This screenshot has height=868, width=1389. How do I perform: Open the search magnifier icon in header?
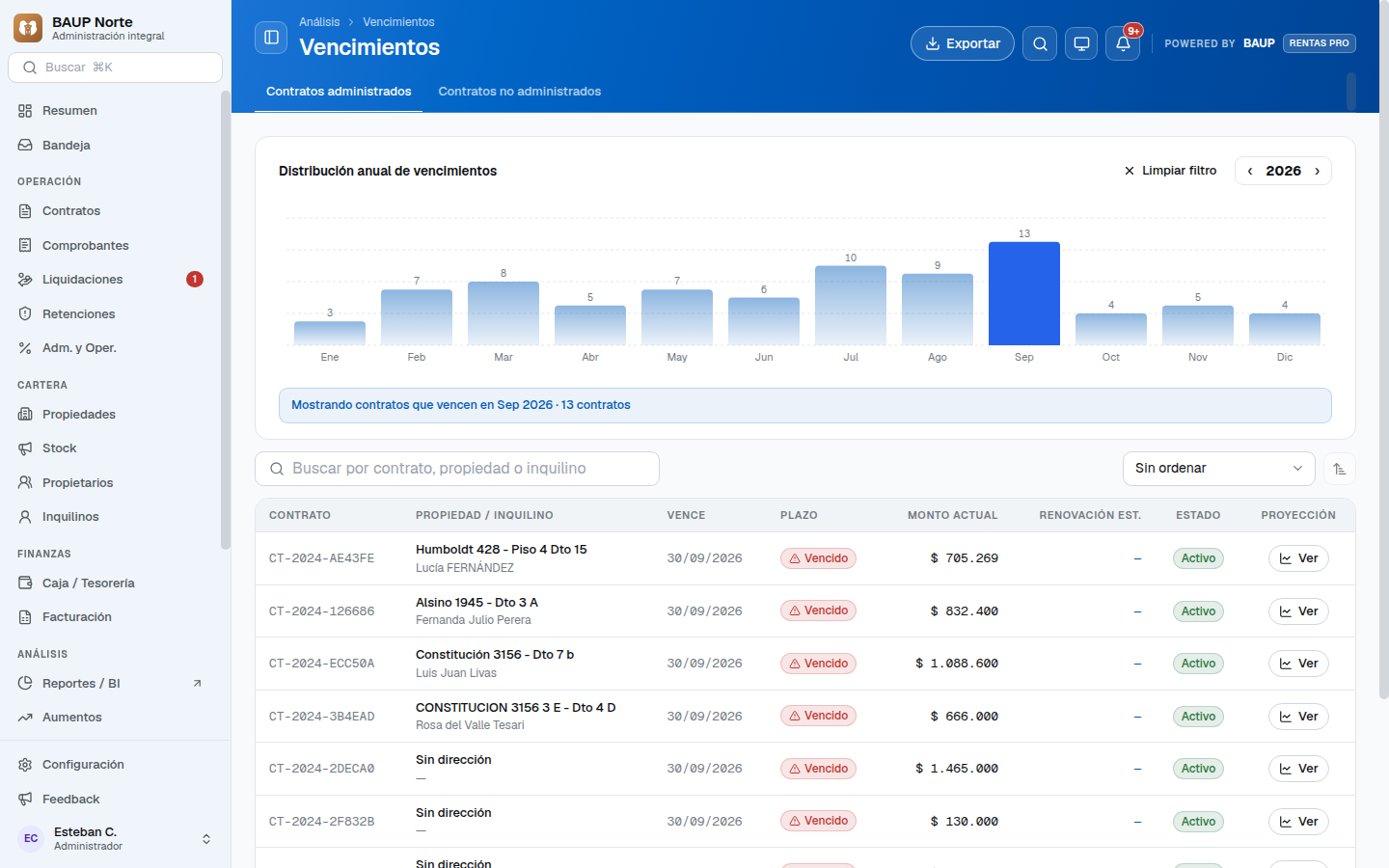[1040, 43]
